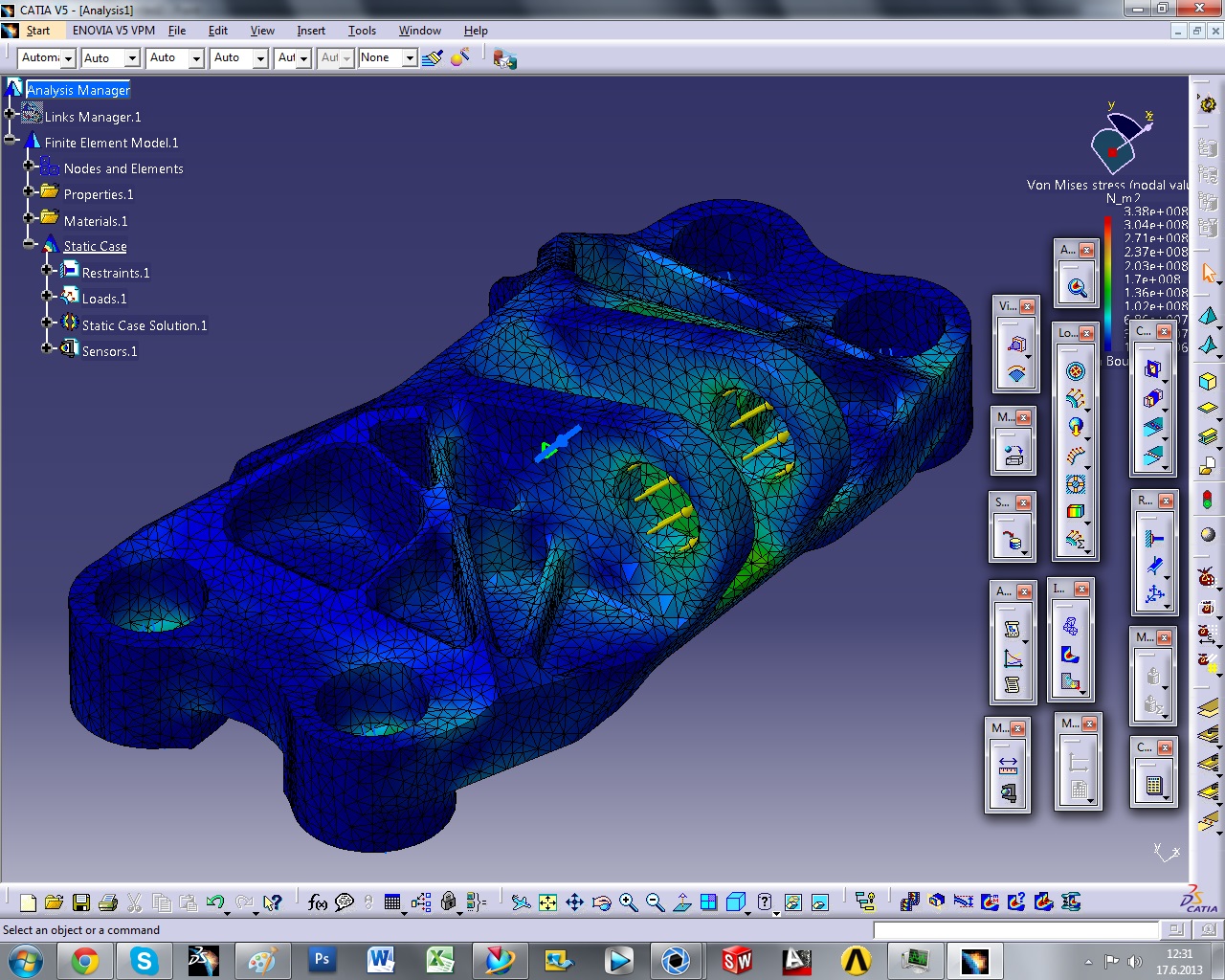Click the Acceleration load icon

click(x=1076, y=427)
